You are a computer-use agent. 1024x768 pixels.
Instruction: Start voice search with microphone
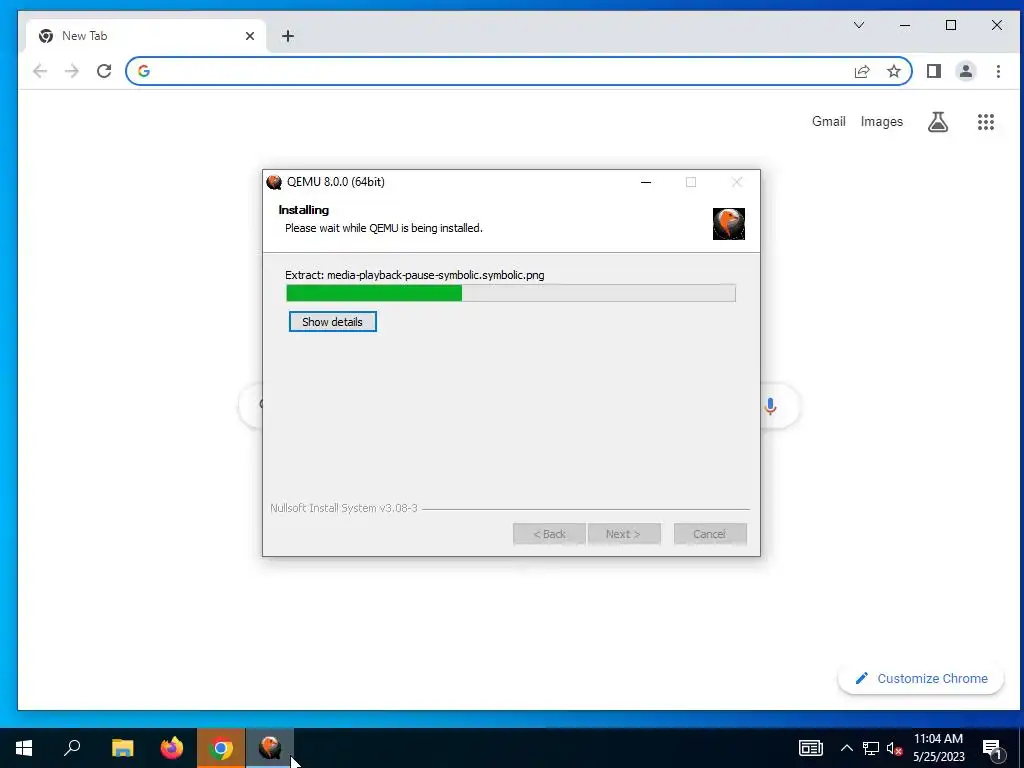coord(771,406)
